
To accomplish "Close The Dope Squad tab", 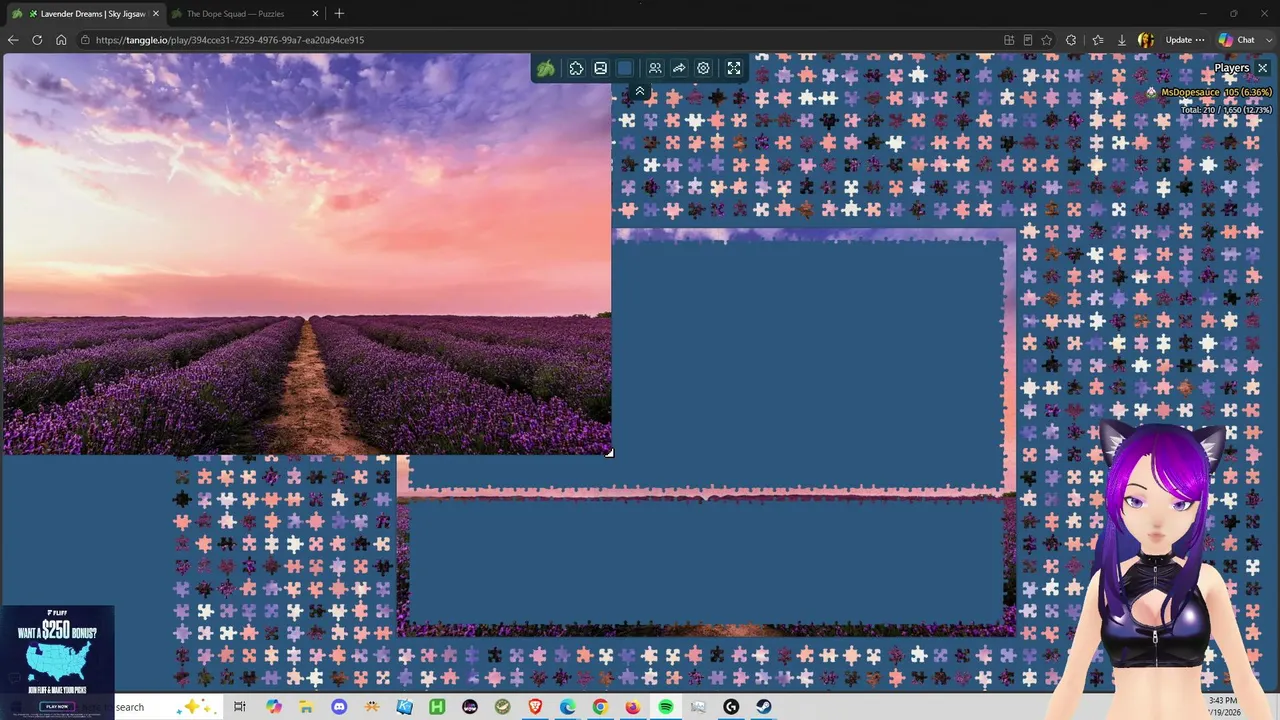I will [x=315, y=14].
